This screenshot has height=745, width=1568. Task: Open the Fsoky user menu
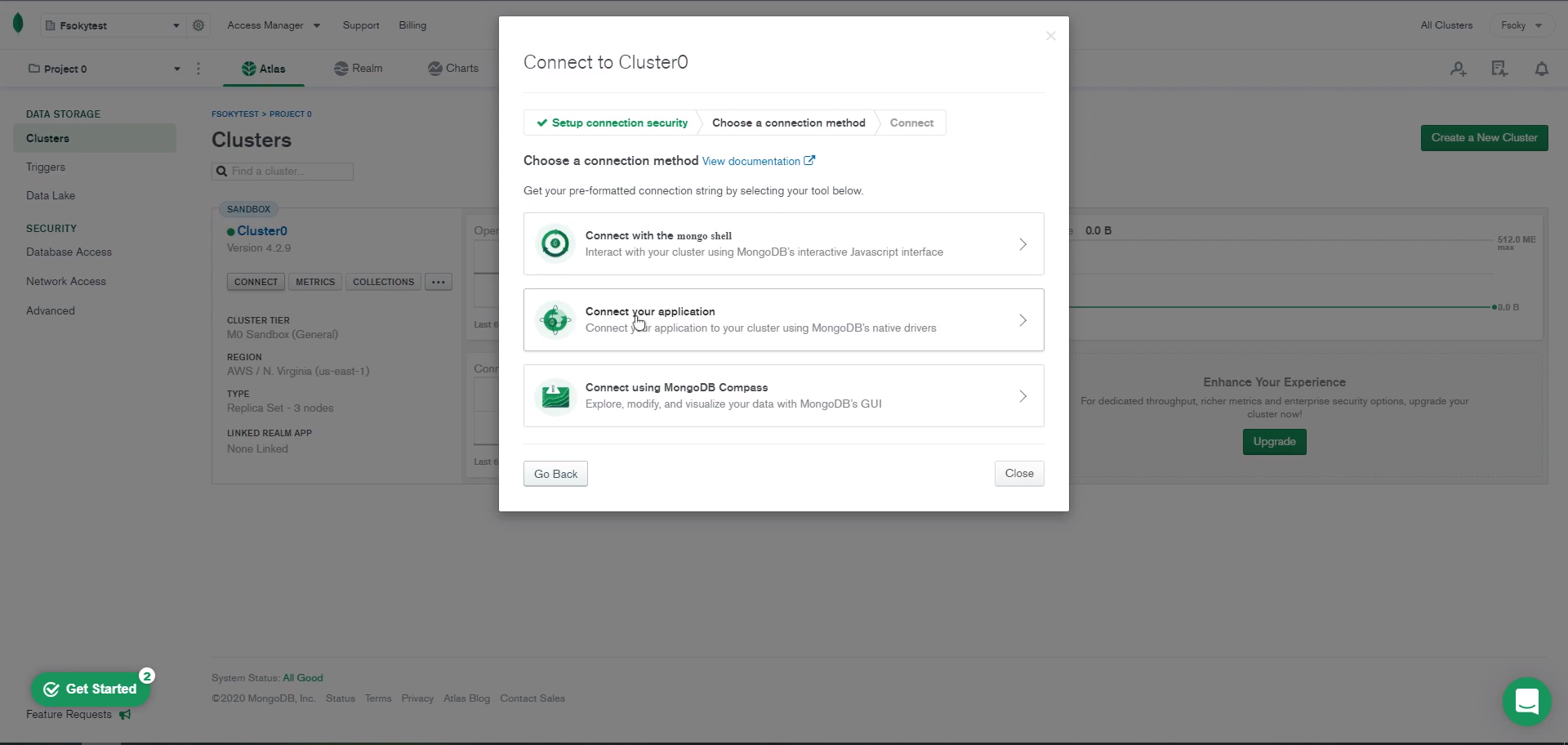pyautogui.click(x=1521, y=25)
